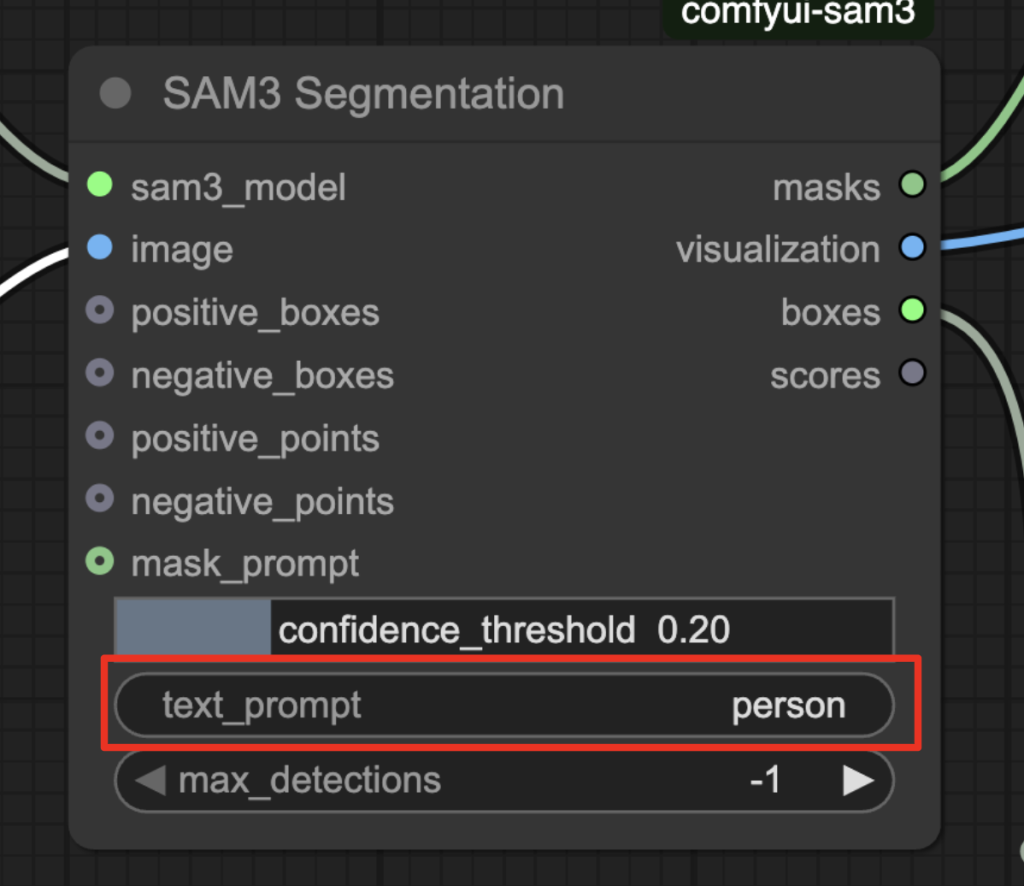Click the masks output socket
This screenshot has height=886, width=1024.
pos(912,185)
